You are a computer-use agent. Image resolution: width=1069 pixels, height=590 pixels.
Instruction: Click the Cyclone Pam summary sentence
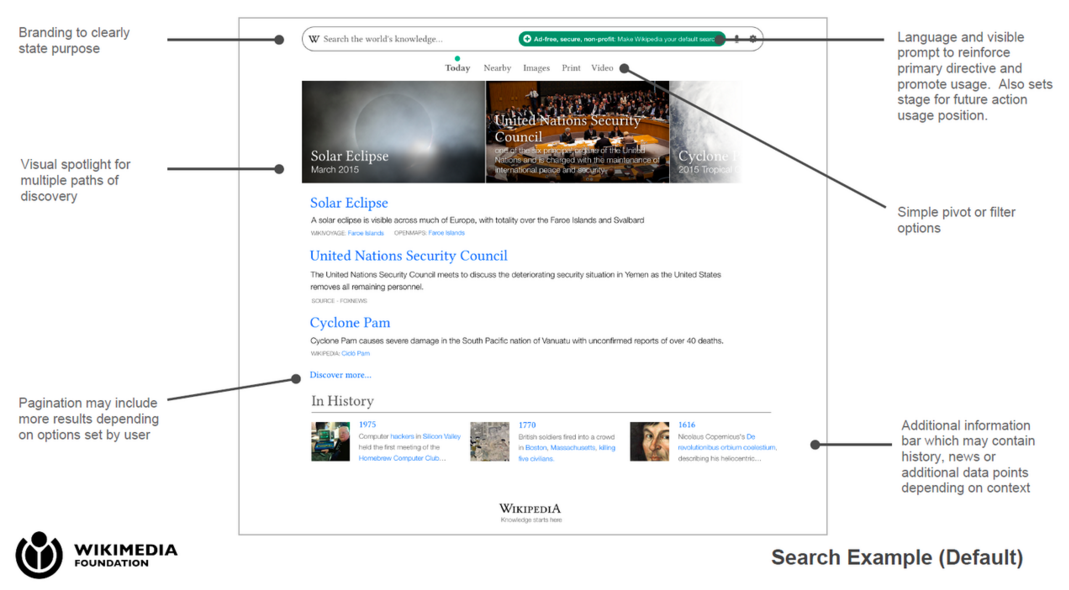[x=517, y=341]
